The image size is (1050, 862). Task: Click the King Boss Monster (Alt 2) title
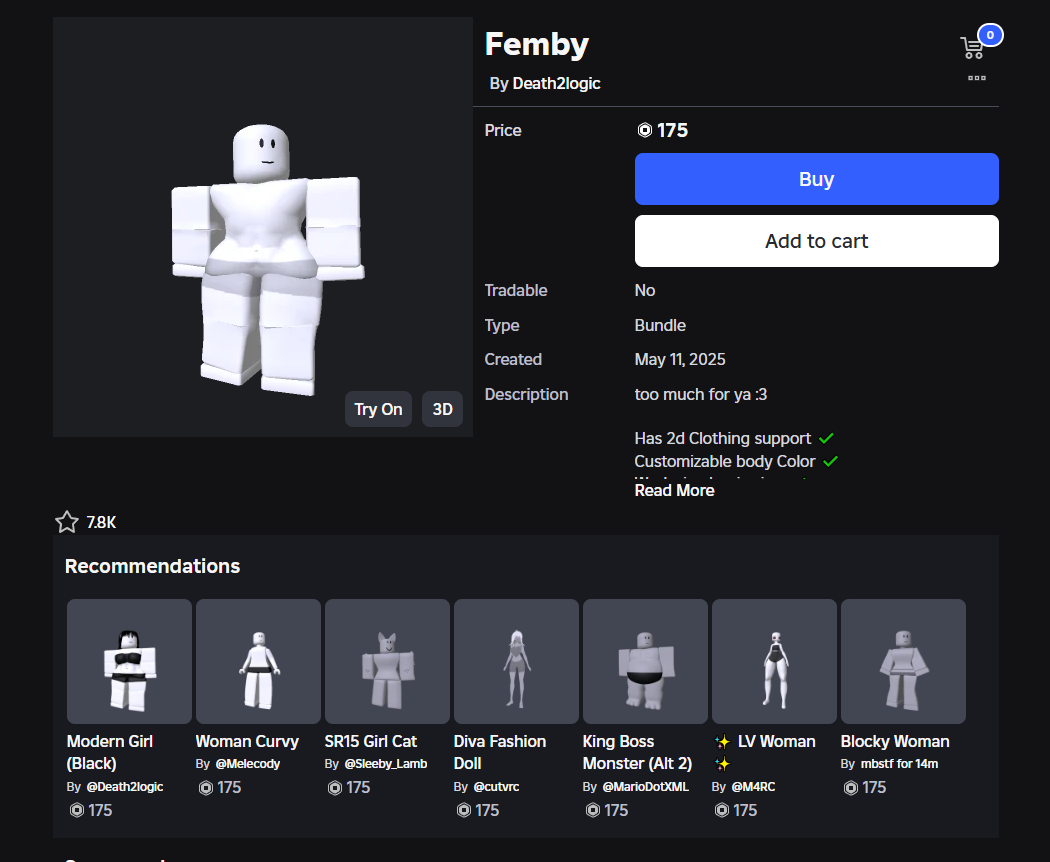[x=637, y=752]
